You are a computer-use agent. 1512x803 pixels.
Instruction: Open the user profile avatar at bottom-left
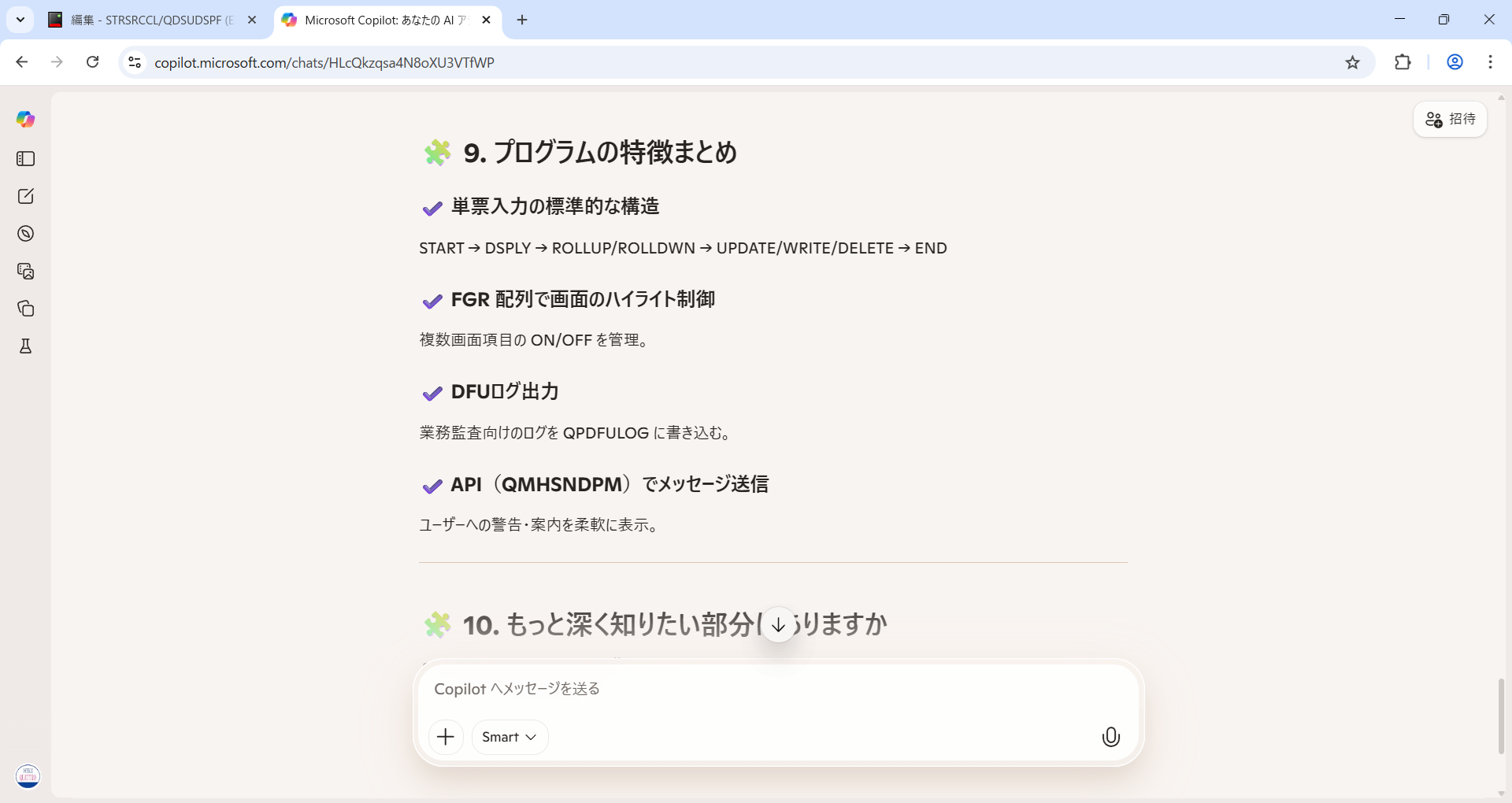[x=28, y=776]
